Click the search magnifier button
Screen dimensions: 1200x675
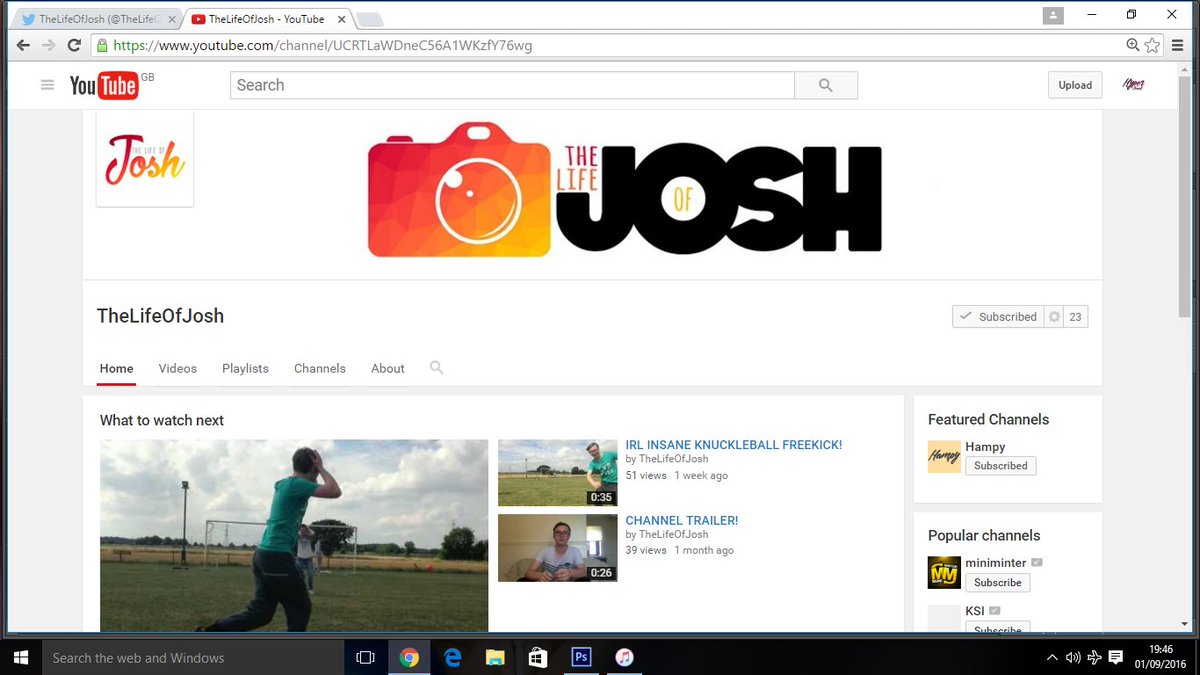click(825, 85)
